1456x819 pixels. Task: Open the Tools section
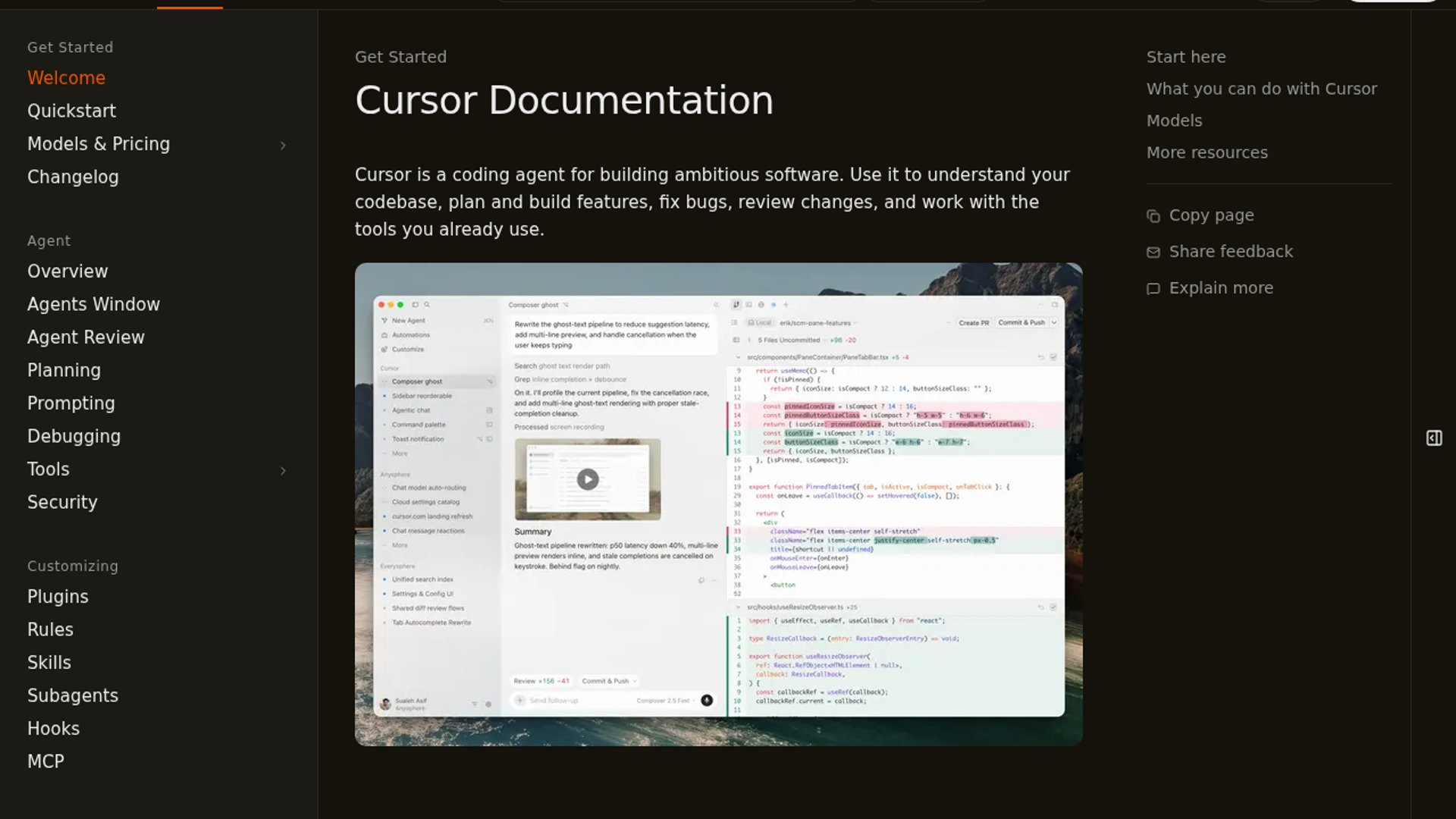(x=49, y=469)
